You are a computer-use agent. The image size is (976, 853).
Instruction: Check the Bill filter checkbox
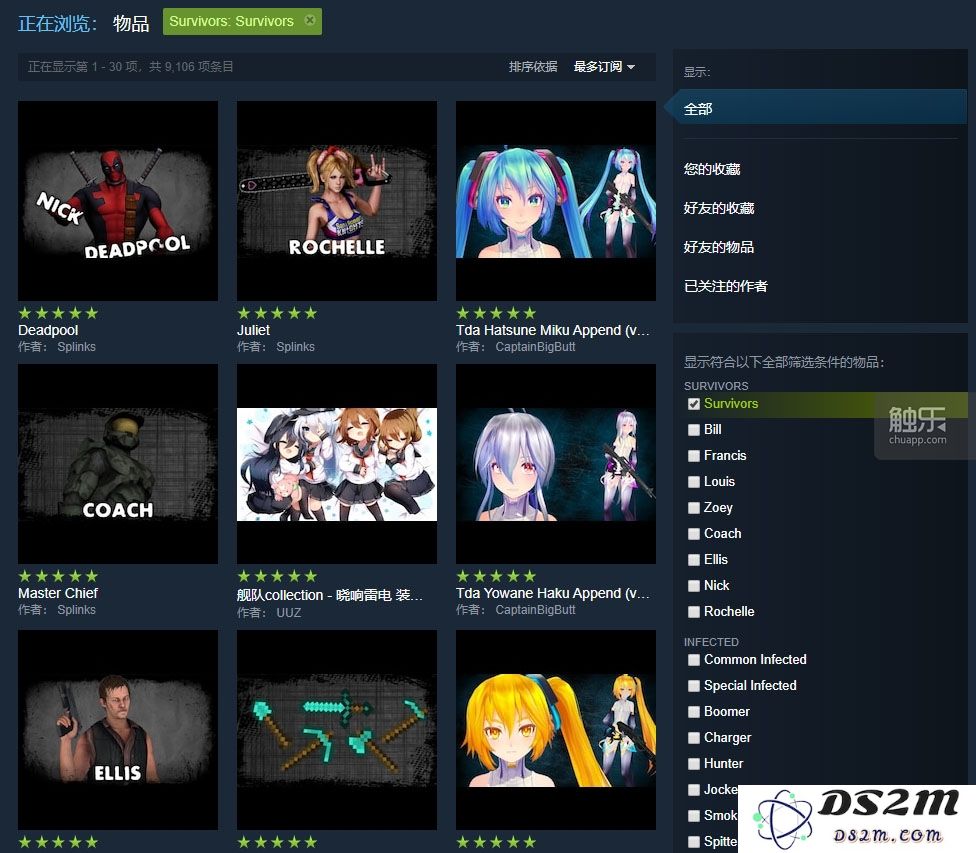pyautogui.click(x=693, y=430)
